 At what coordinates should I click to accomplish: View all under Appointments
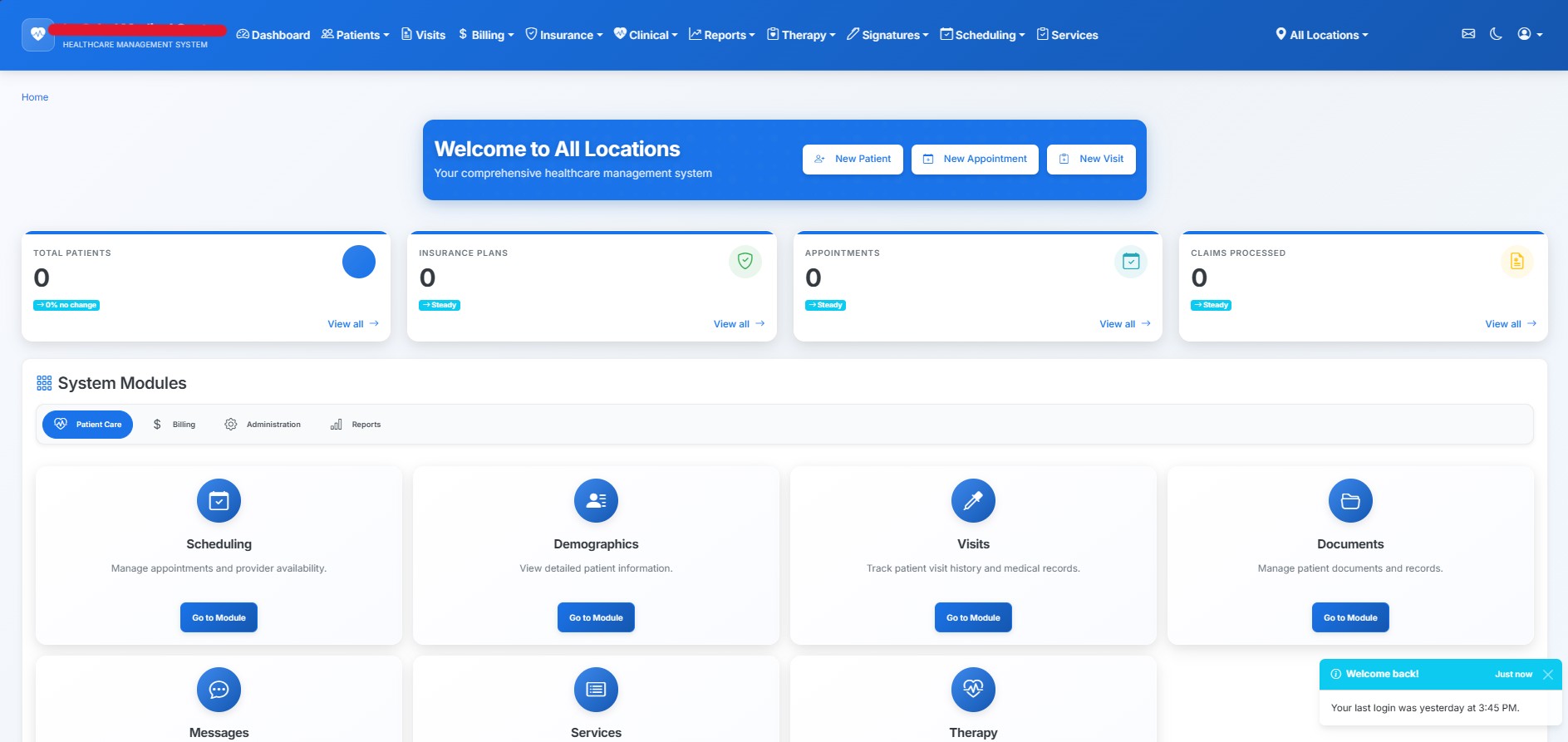pyautogui.click(x=1125, y=324)
